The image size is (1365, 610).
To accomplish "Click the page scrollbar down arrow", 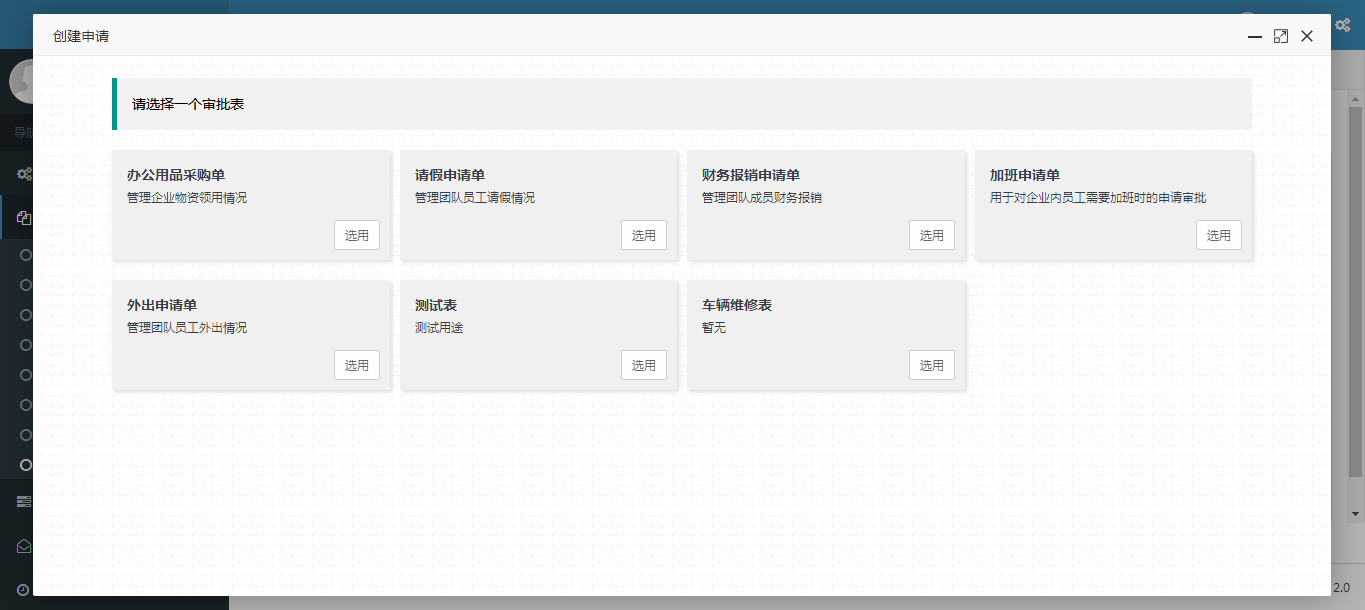I will (1356, 514).
